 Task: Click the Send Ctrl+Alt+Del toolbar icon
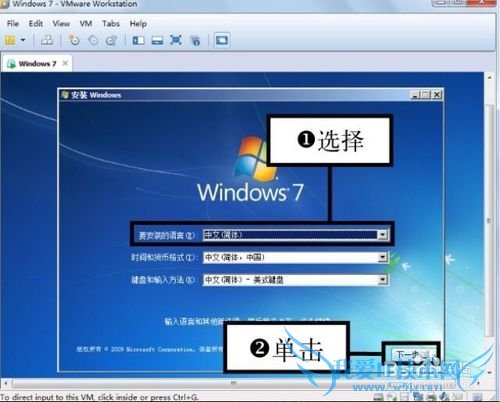47,40
